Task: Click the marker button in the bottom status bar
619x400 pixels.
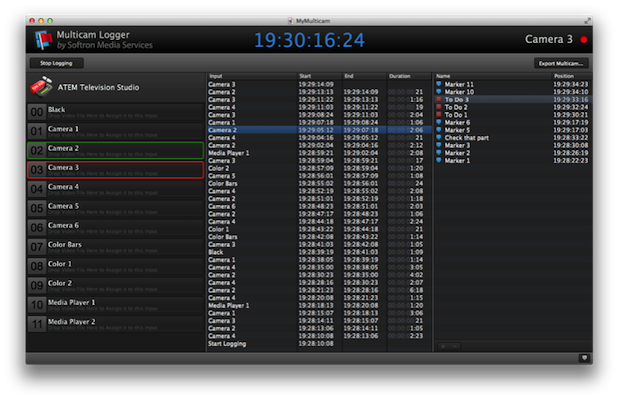Action: pyautogui.click(x=584, y=358)
